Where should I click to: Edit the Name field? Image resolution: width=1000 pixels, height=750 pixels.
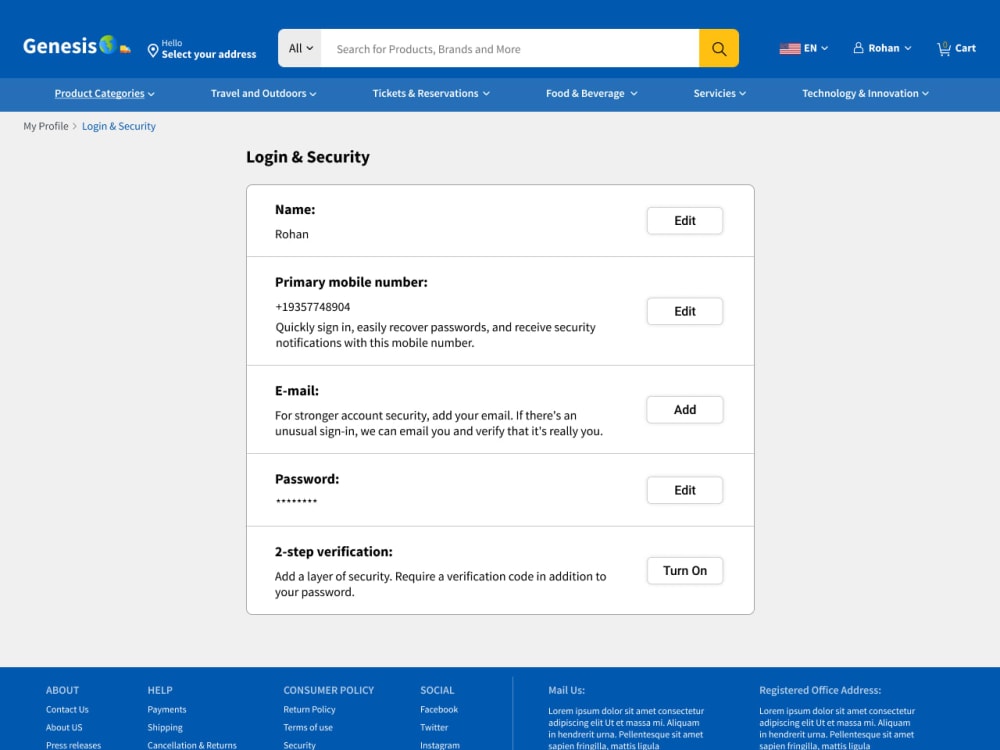(685, 221)
